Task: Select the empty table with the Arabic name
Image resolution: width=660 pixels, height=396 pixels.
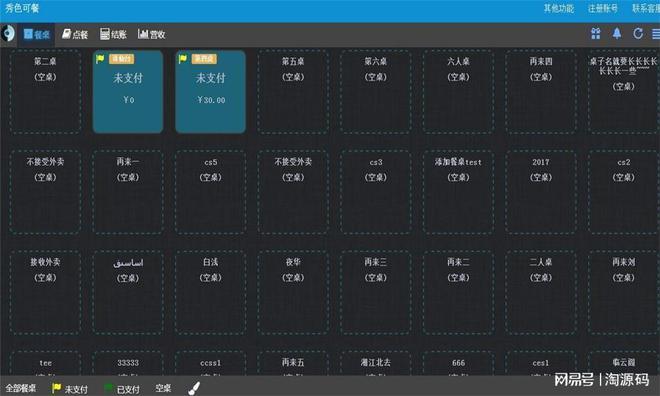Action: click(128, 292)
